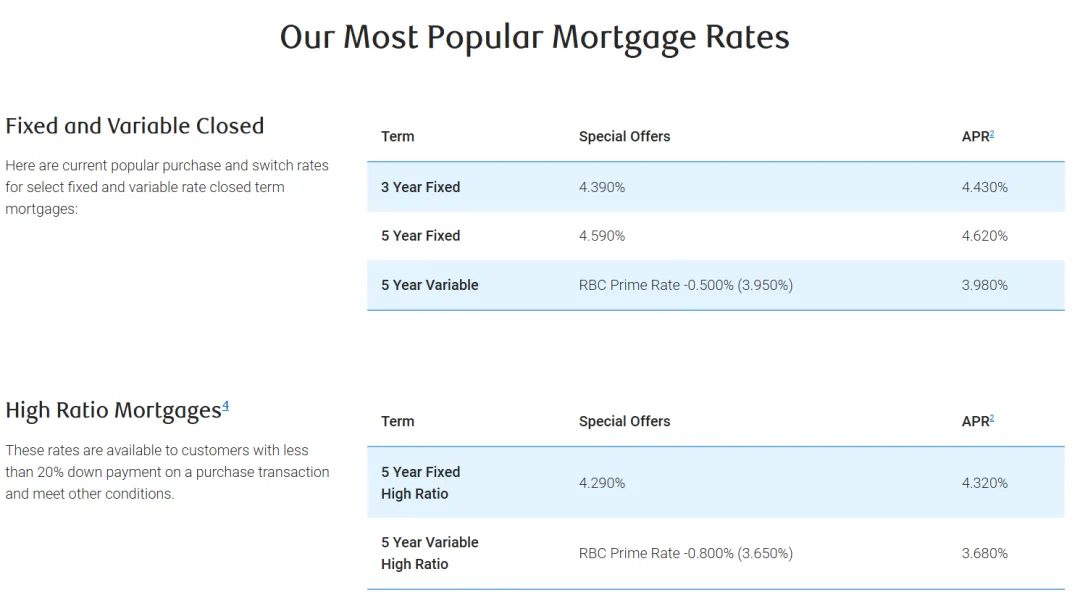
Task: Open the APR footnote 2 in the High Ratio Mortgages table
Action: tap(992, 419)
